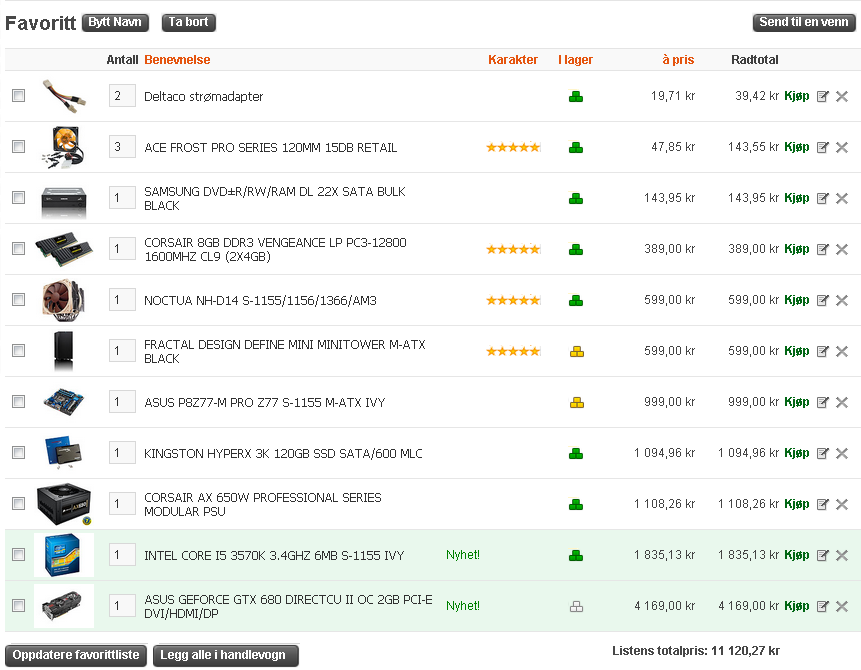The image size is (861, 670).
Task: Click the Ta bort button
Action: coord(188,23)
